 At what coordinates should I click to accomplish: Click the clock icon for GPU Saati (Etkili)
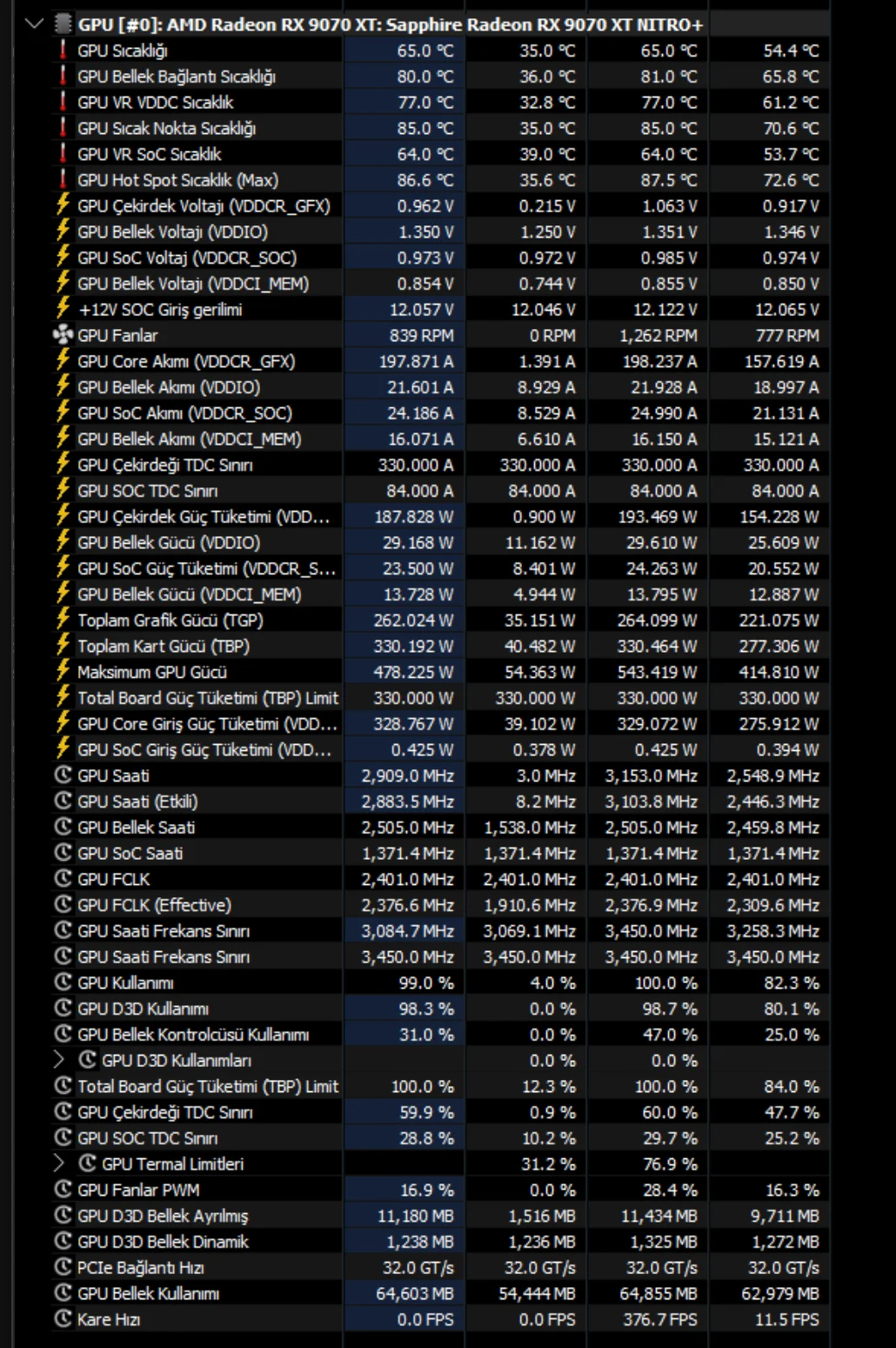click(63, 801)
